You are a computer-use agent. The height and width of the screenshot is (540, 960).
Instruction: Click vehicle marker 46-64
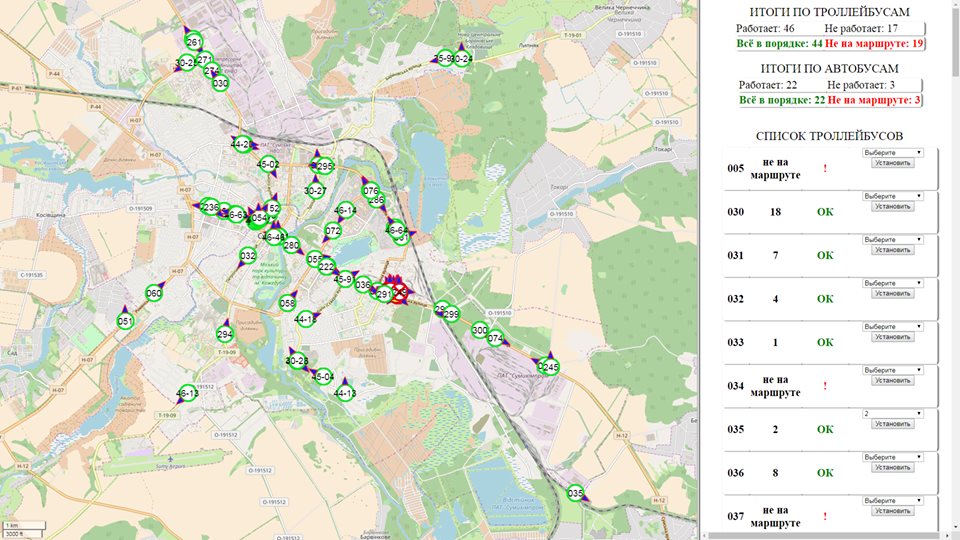396,230
